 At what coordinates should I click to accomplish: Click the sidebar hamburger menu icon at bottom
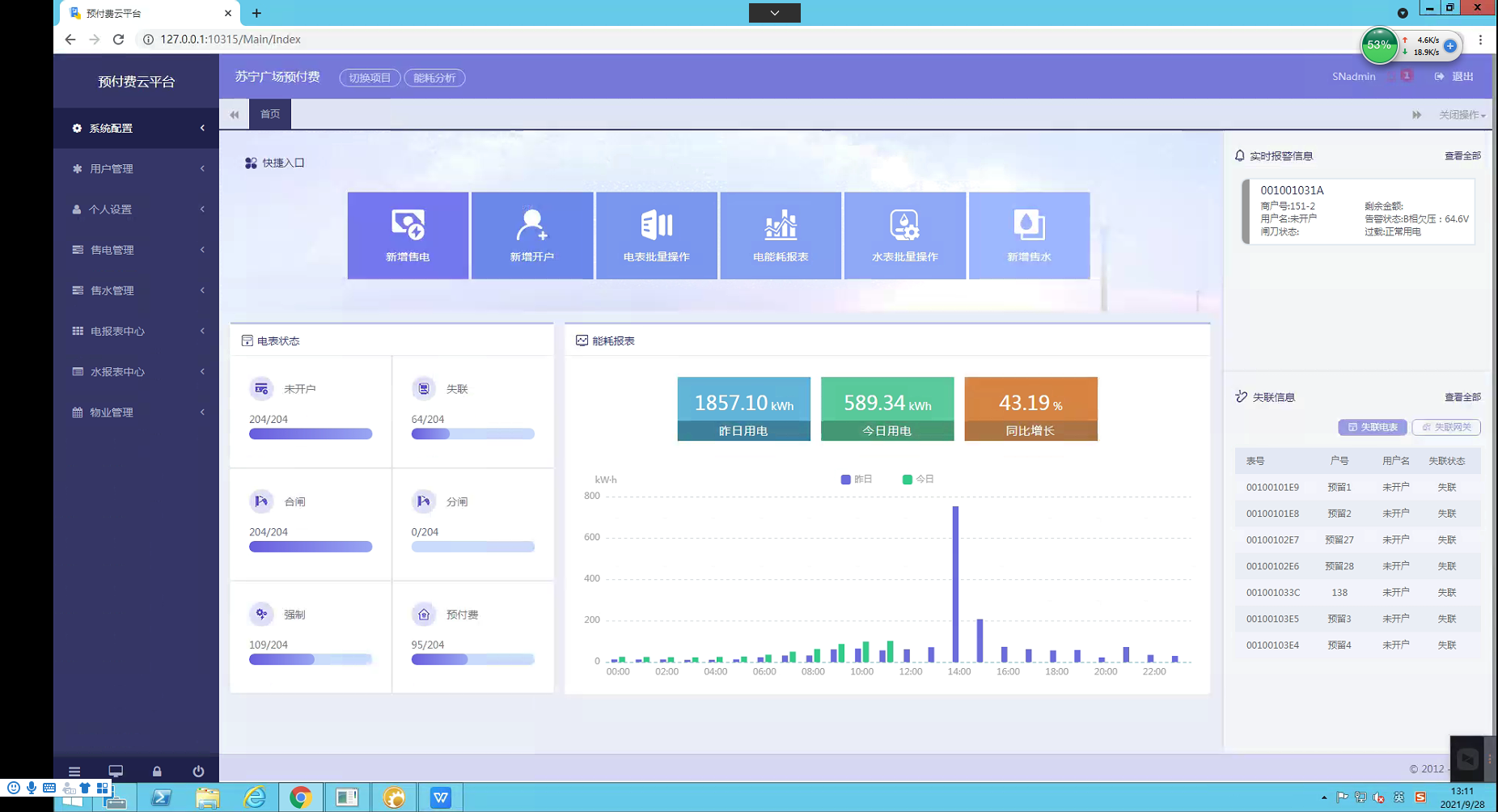tap(74, 772)
